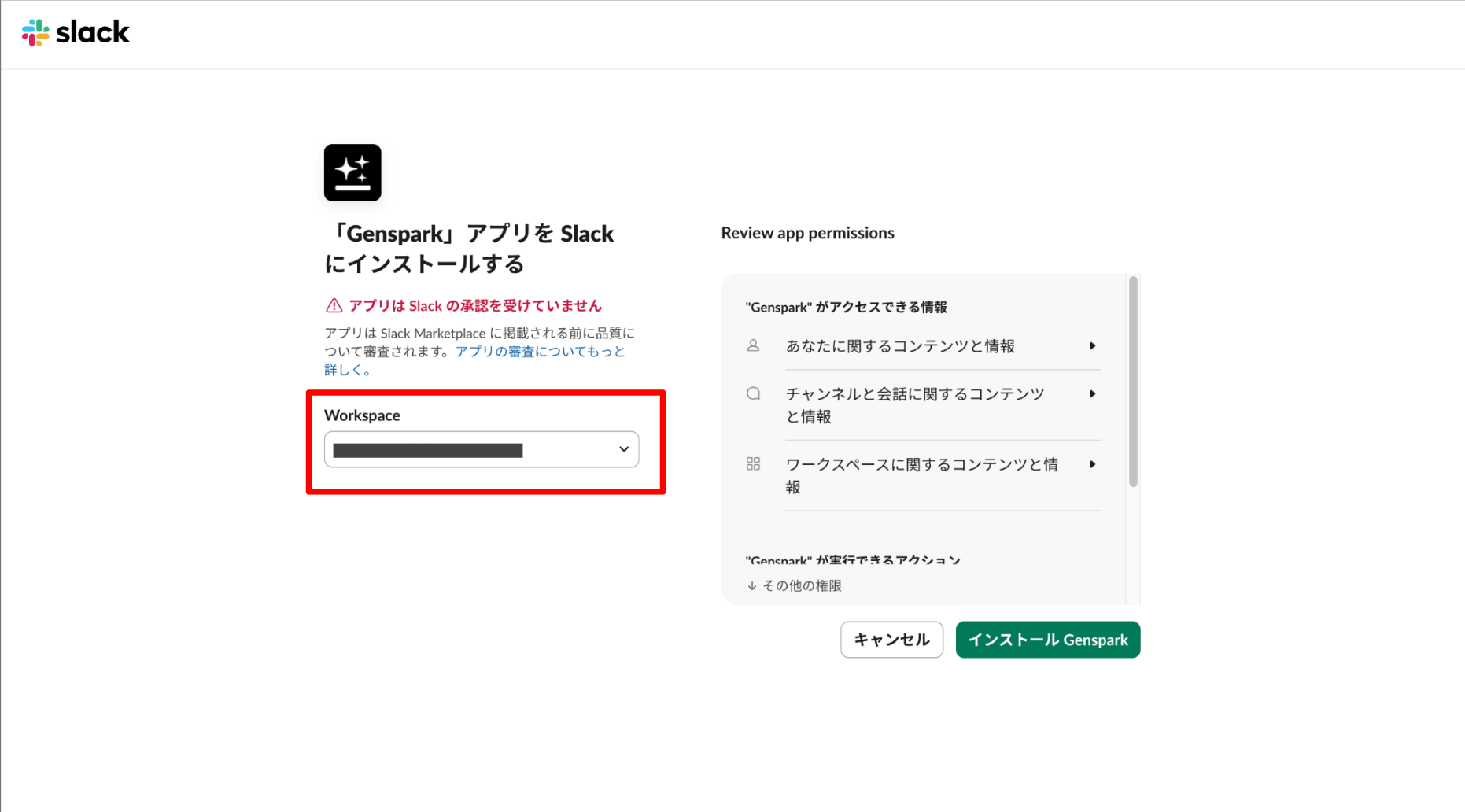Click the red warning triangle icon
Screen dimensions: 1465x812
[x=334, y=305]
